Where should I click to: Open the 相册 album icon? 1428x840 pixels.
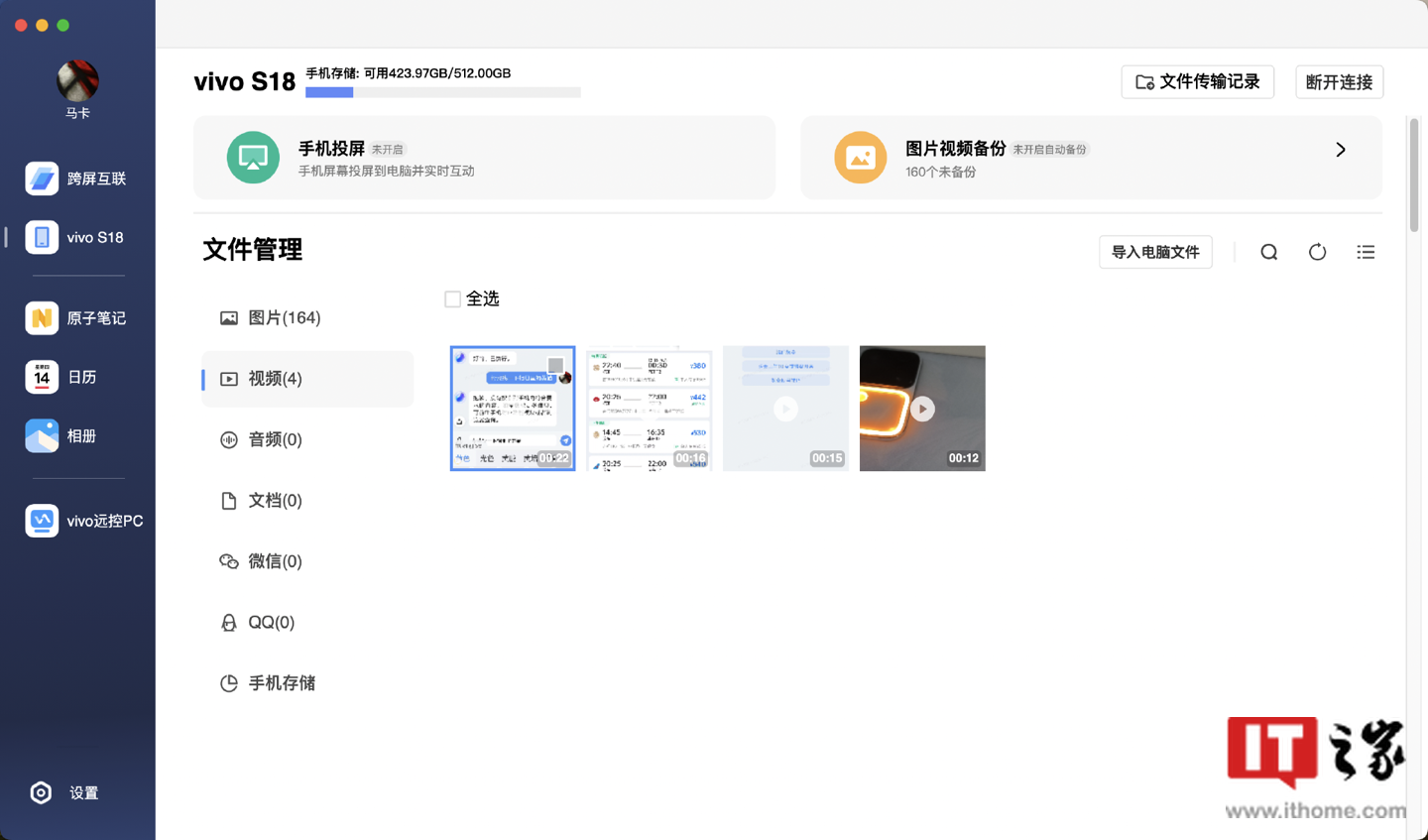click(x=42, y=435)
